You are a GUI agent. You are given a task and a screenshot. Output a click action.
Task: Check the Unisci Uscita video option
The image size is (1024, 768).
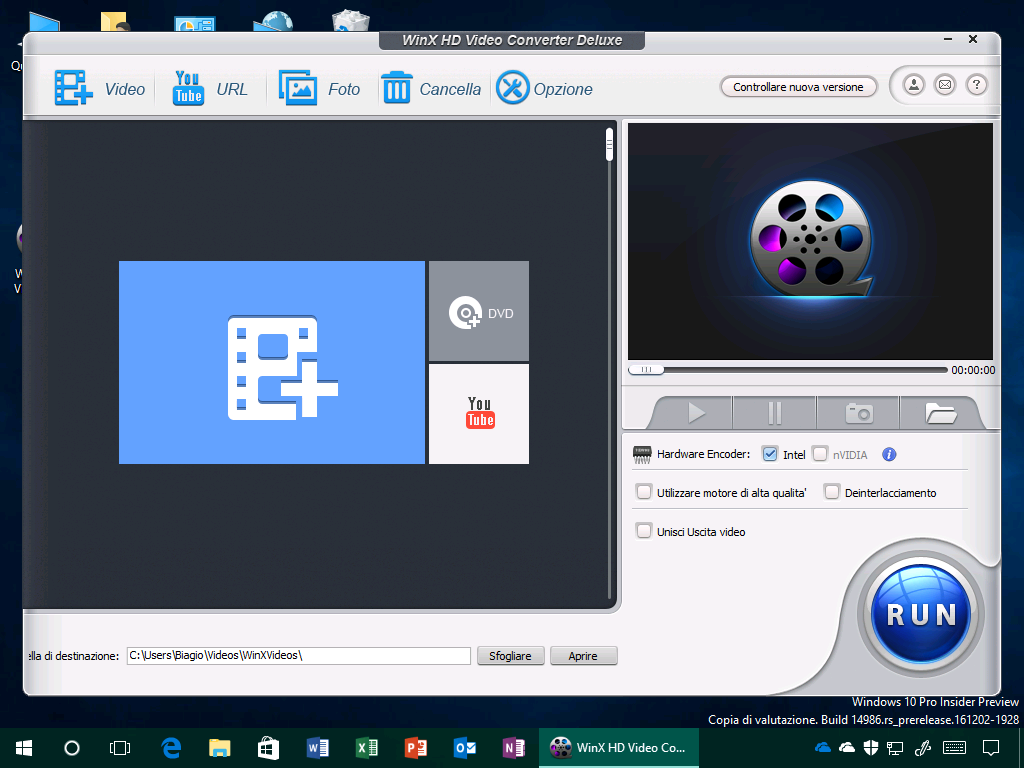point(644,531)
